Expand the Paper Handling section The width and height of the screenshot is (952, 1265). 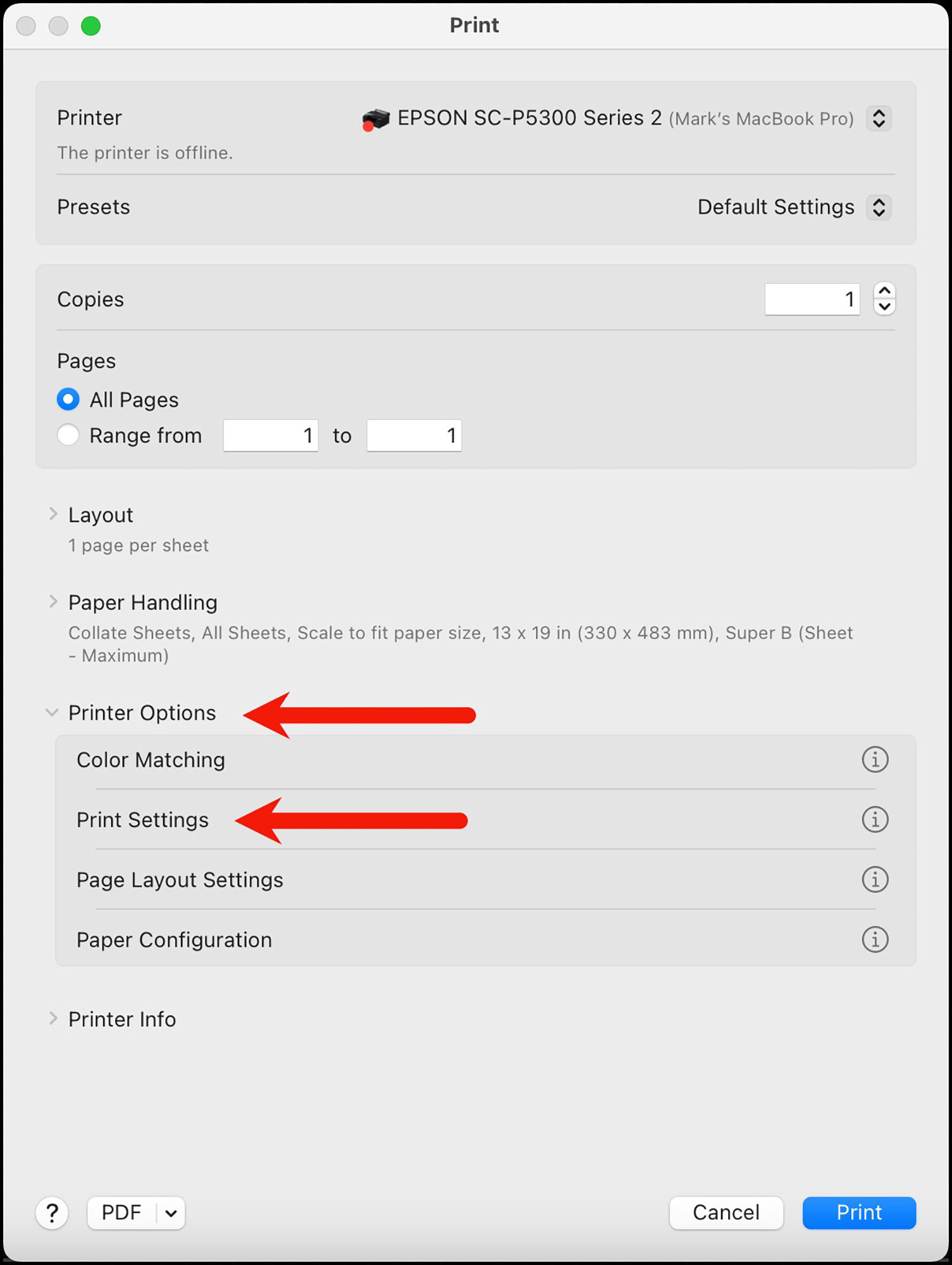[53, 602]
